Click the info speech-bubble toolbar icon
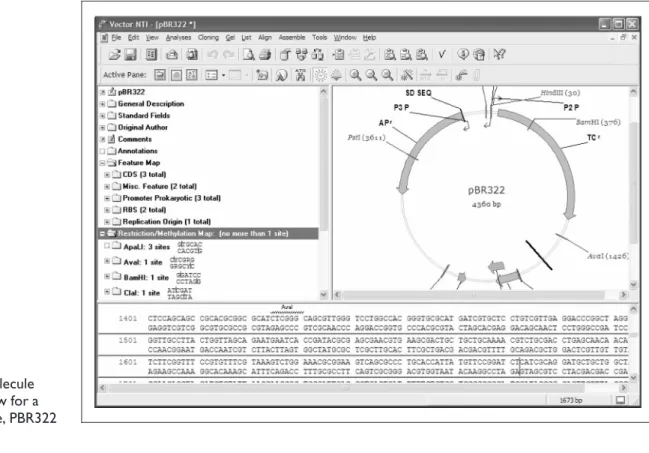The image size is (649, 453). 463,55
